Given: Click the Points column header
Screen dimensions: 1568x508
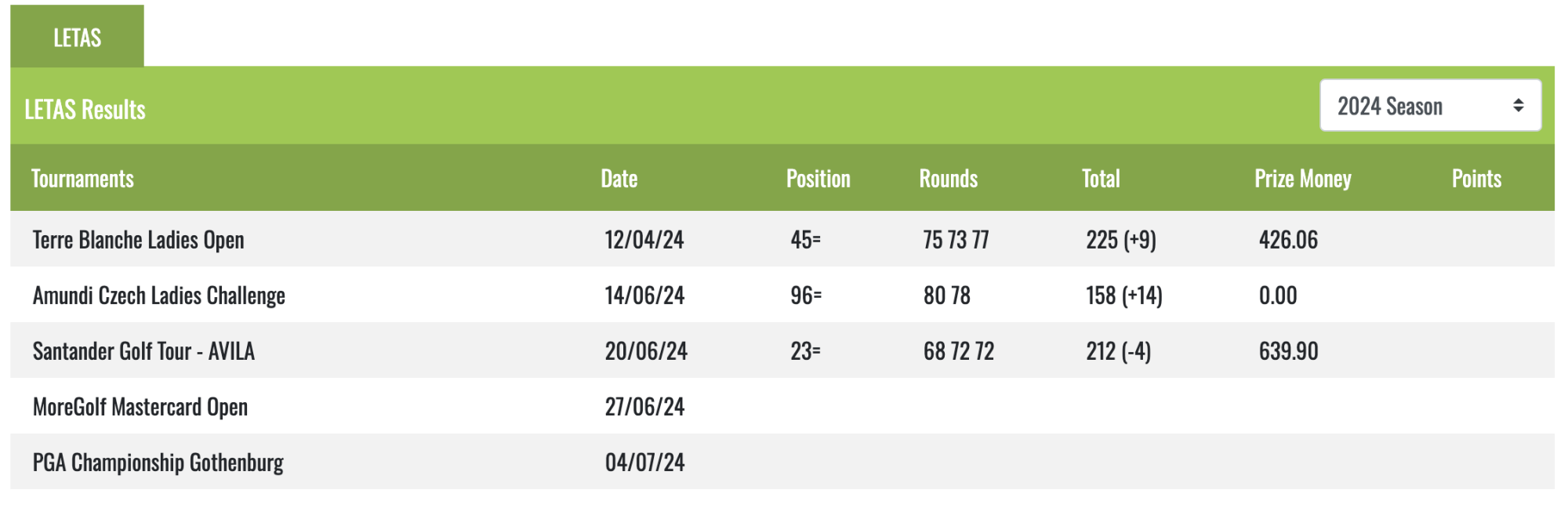Looking at the screenshot, I should 1477,179.
